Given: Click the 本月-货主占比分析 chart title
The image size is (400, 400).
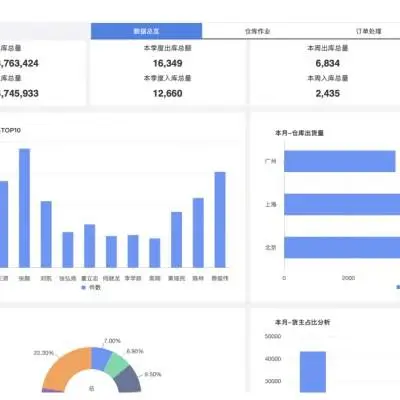Looking at the screenshot, I should [302, 322].
